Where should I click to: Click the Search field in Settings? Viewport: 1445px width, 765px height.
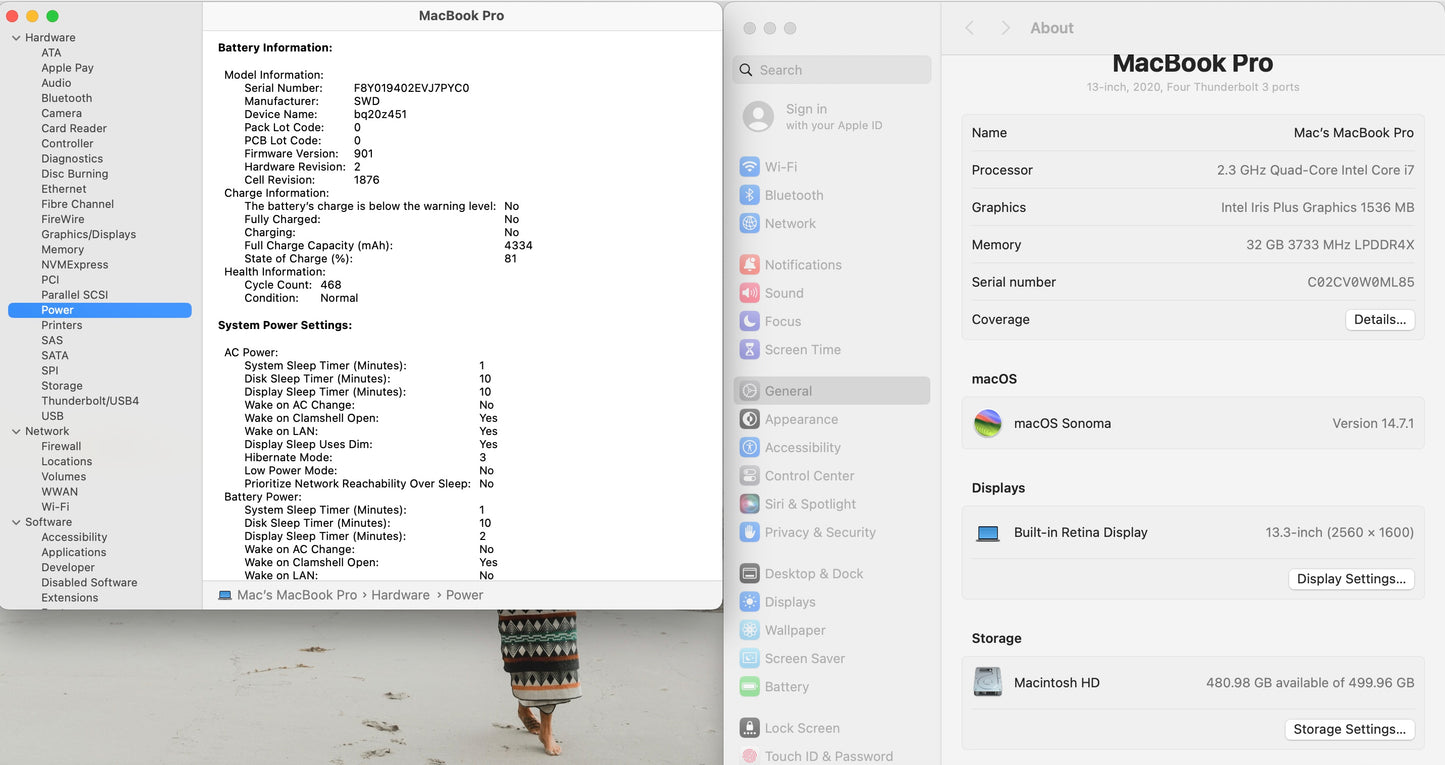point(832,70)
